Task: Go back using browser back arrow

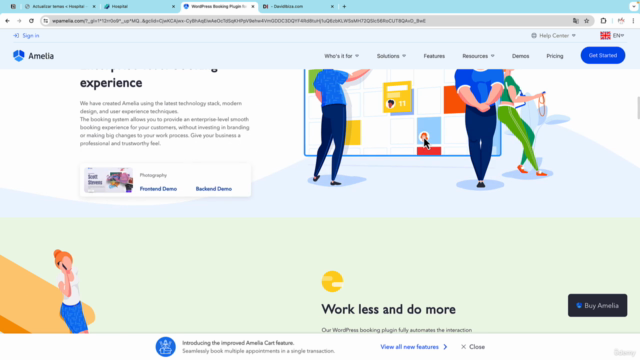Action: (7, 21)
